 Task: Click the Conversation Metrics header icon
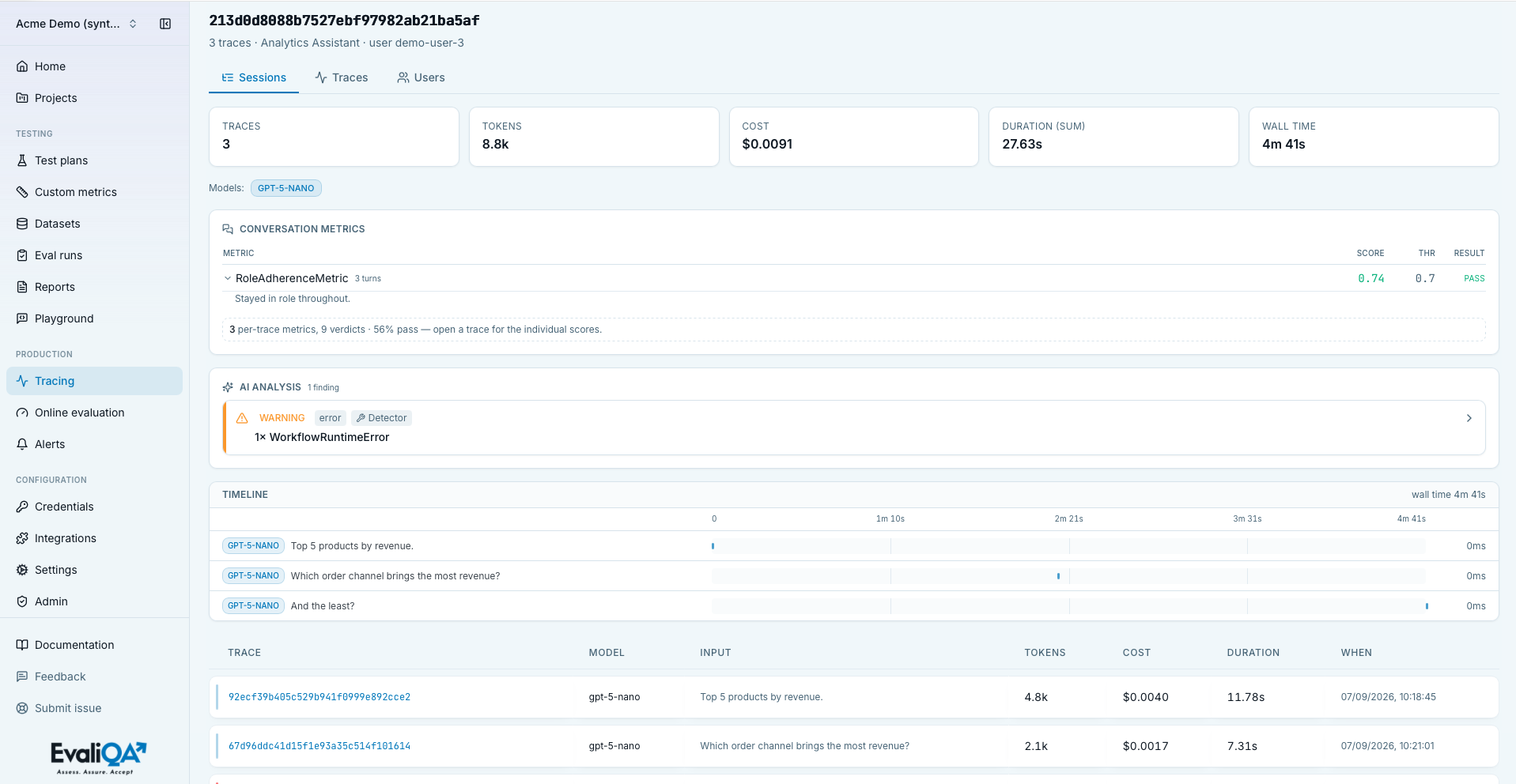[228, 229]
